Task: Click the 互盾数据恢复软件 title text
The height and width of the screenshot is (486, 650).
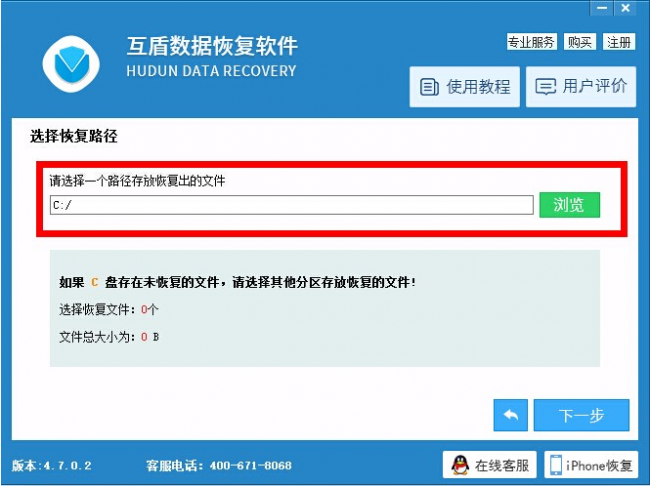Action: pyautogui.click(x=212, y=46)
